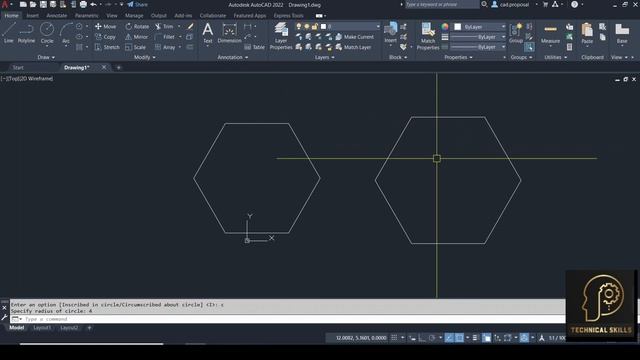The height and width of the screenshot is (360, 640).
Task: Switch to Layout1 tab
Action: click(42, 328)
